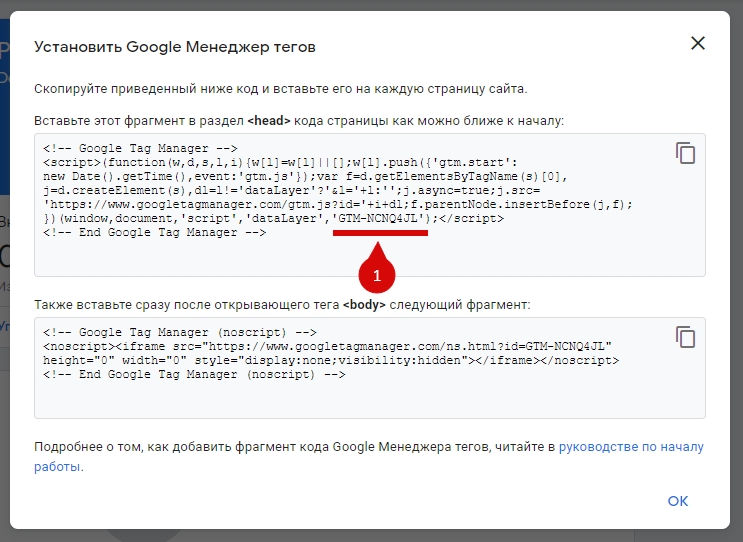Close the Install Google Tag Manager dialog
This screenshot has width=743, height=542.
(697, 43)
